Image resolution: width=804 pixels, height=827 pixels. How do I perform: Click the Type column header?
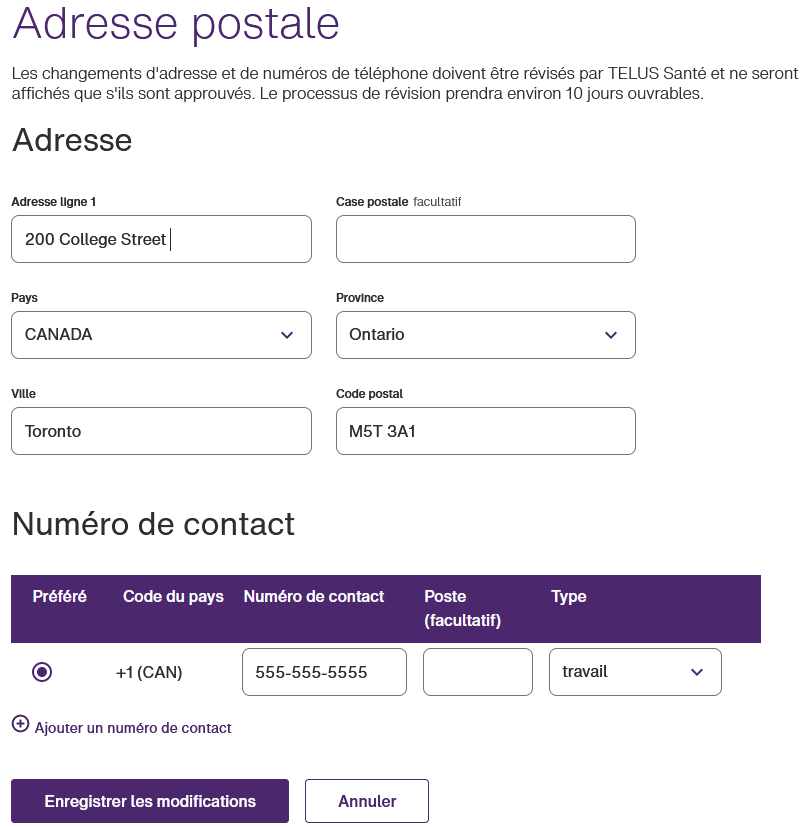(x=569, y=597)
